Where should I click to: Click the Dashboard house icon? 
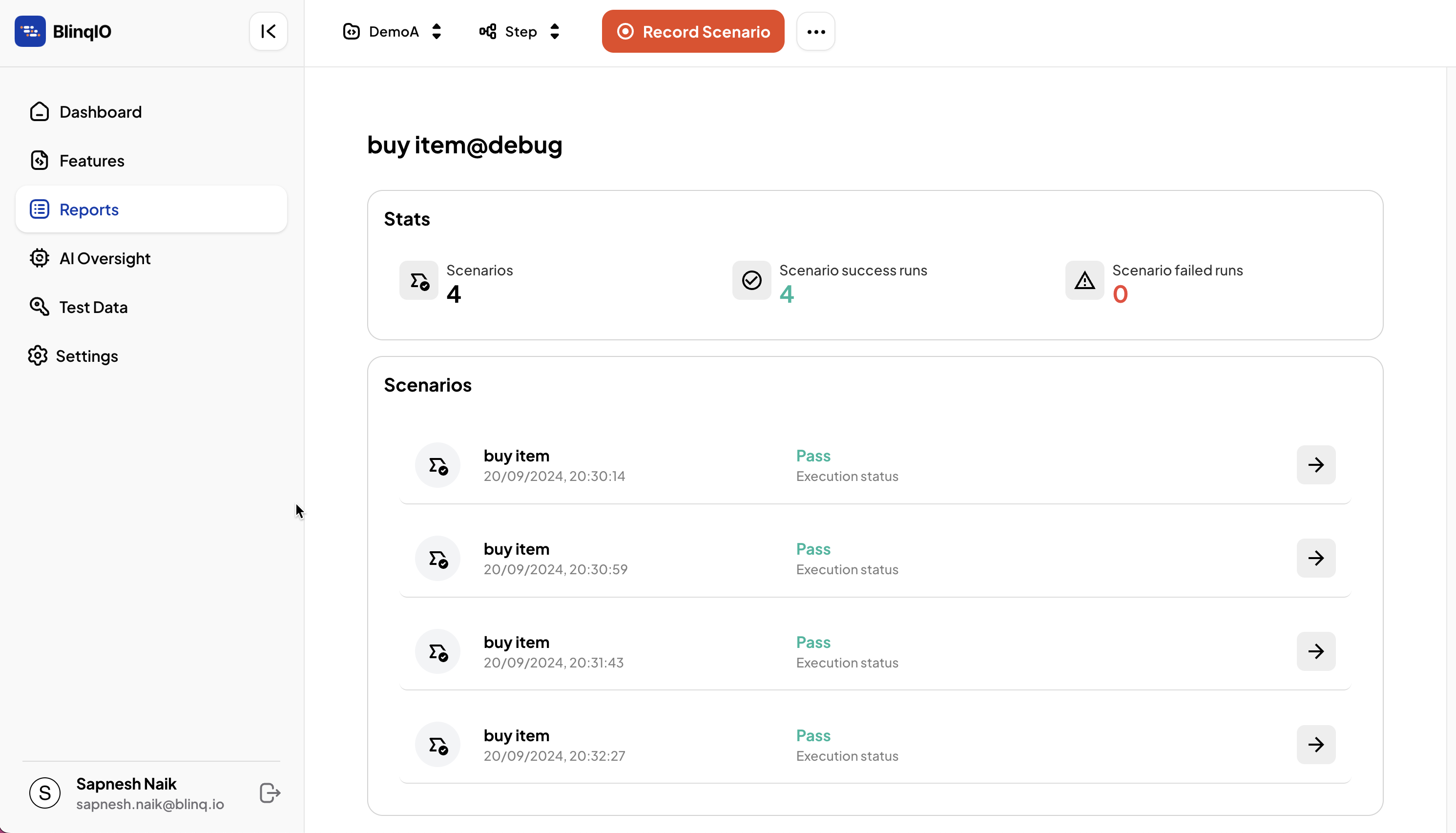click(40, 111)
